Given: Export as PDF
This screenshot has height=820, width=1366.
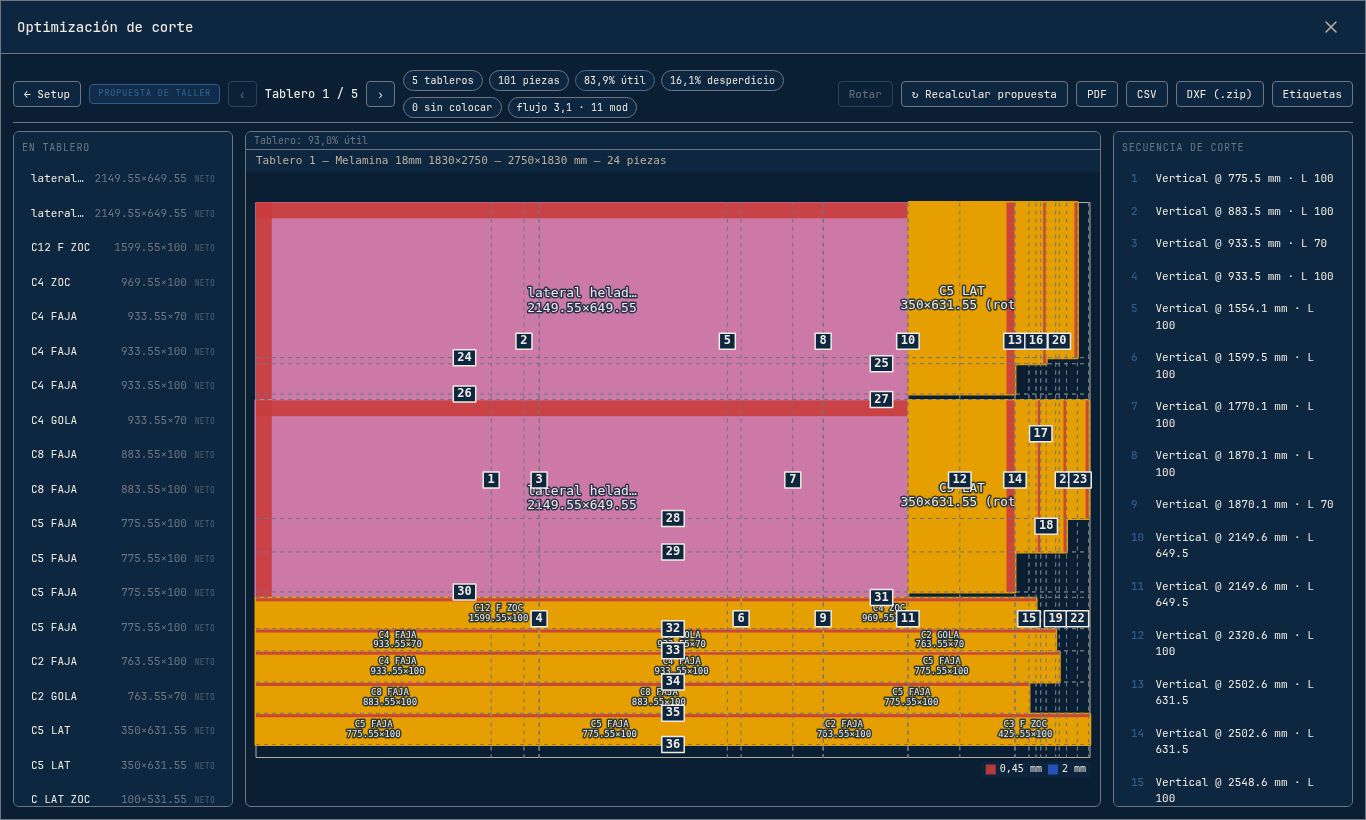Looking at the screenshot, I should [x=1097, y=94].
